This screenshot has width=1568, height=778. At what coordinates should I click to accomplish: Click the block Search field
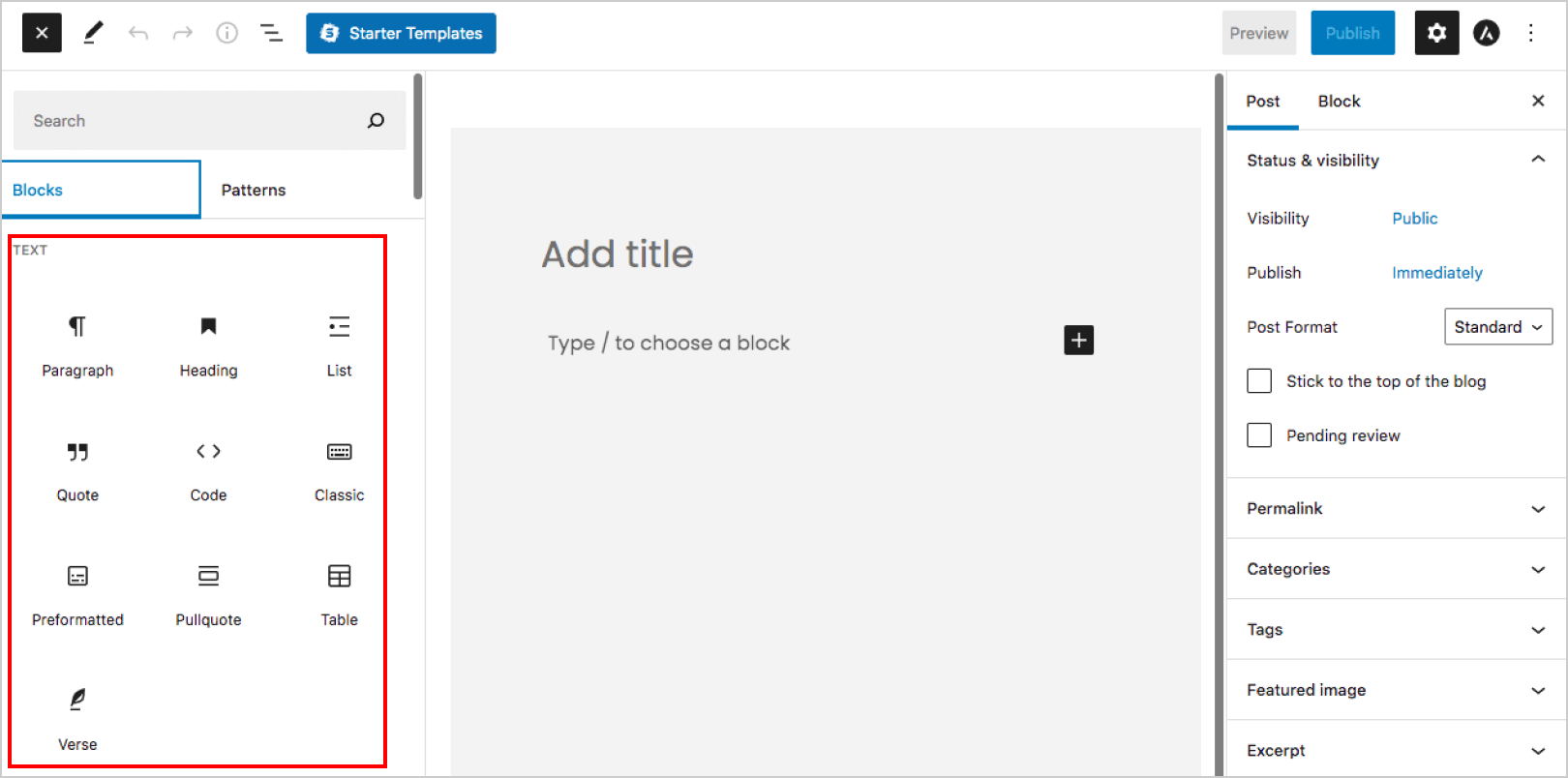coord(194,121)
